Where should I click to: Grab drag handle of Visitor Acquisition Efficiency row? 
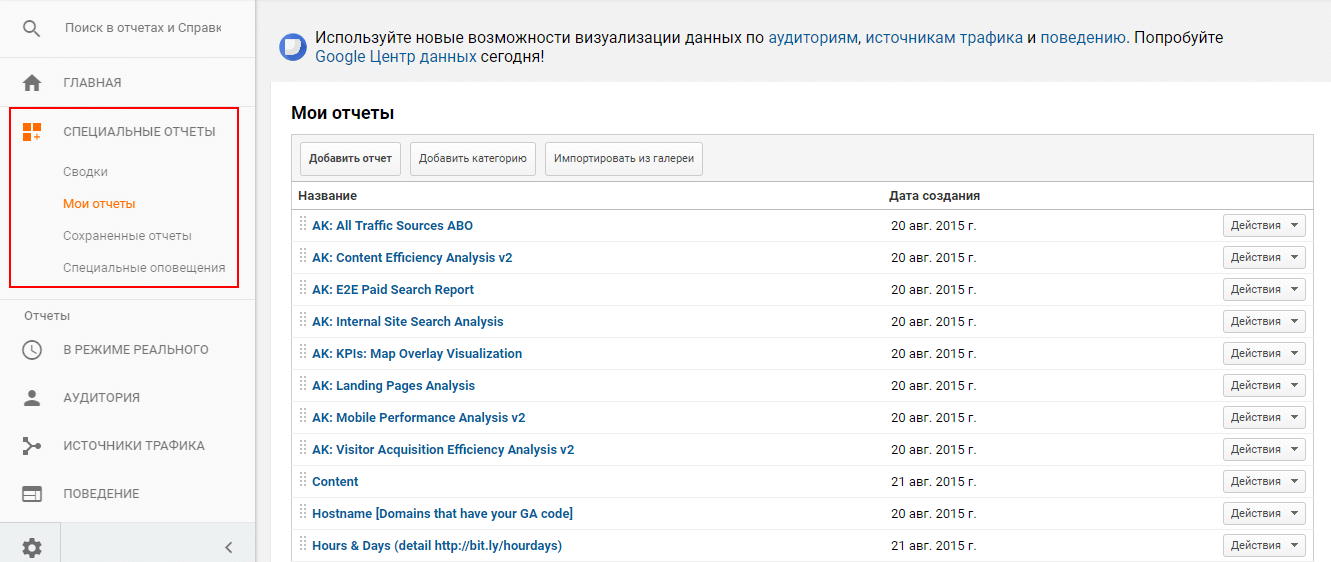point(303,449)
